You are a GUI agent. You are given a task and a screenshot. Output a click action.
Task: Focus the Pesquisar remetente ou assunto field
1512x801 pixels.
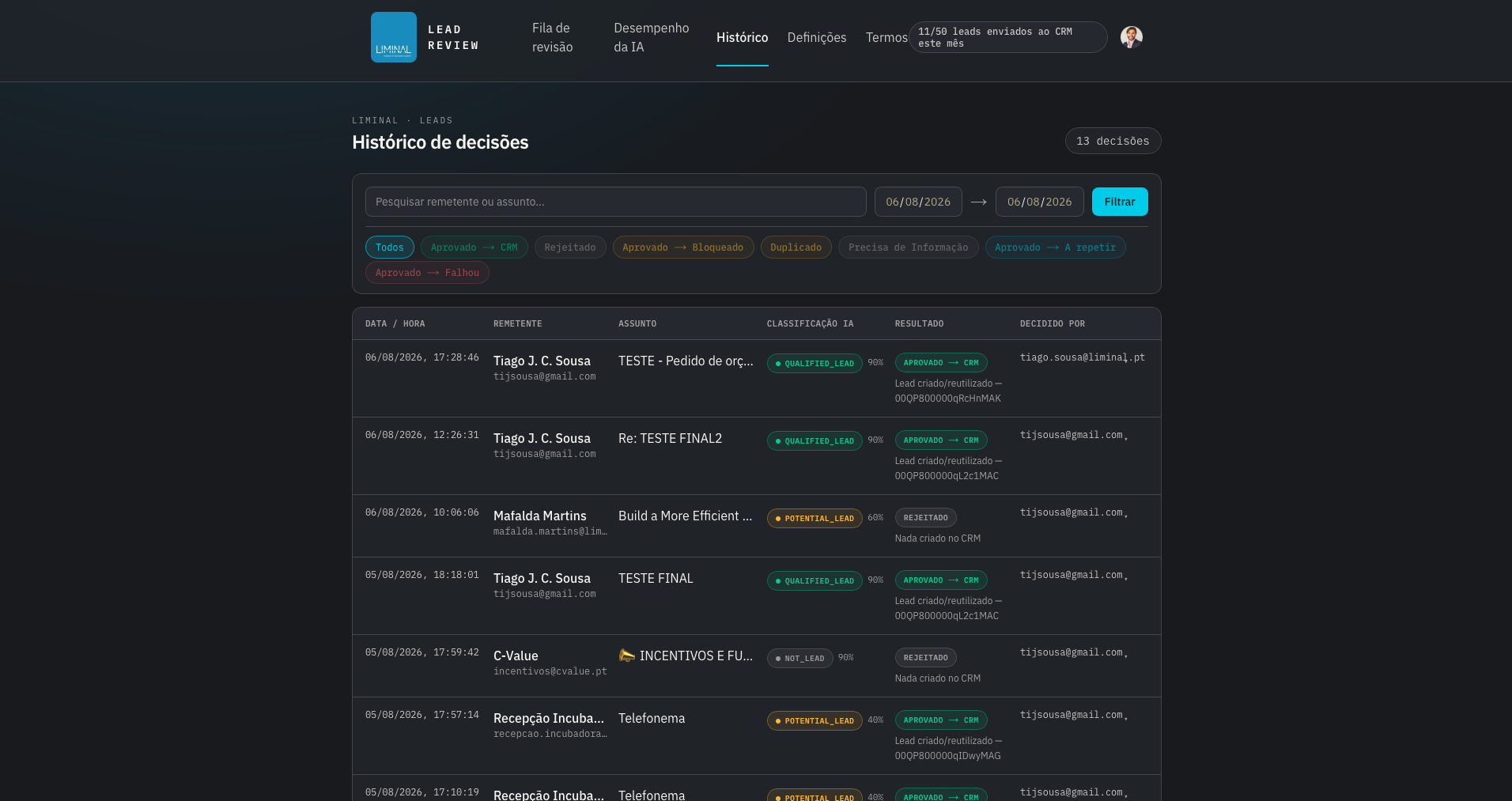coord(616,202)
